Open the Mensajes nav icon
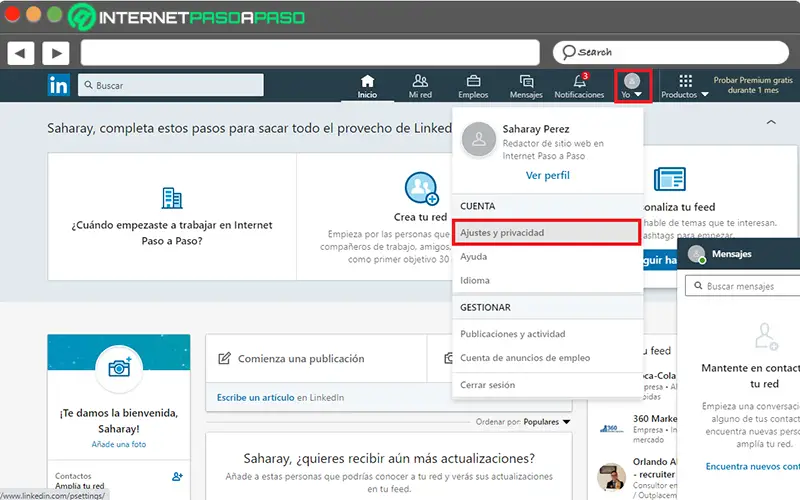 click(526, 81)
